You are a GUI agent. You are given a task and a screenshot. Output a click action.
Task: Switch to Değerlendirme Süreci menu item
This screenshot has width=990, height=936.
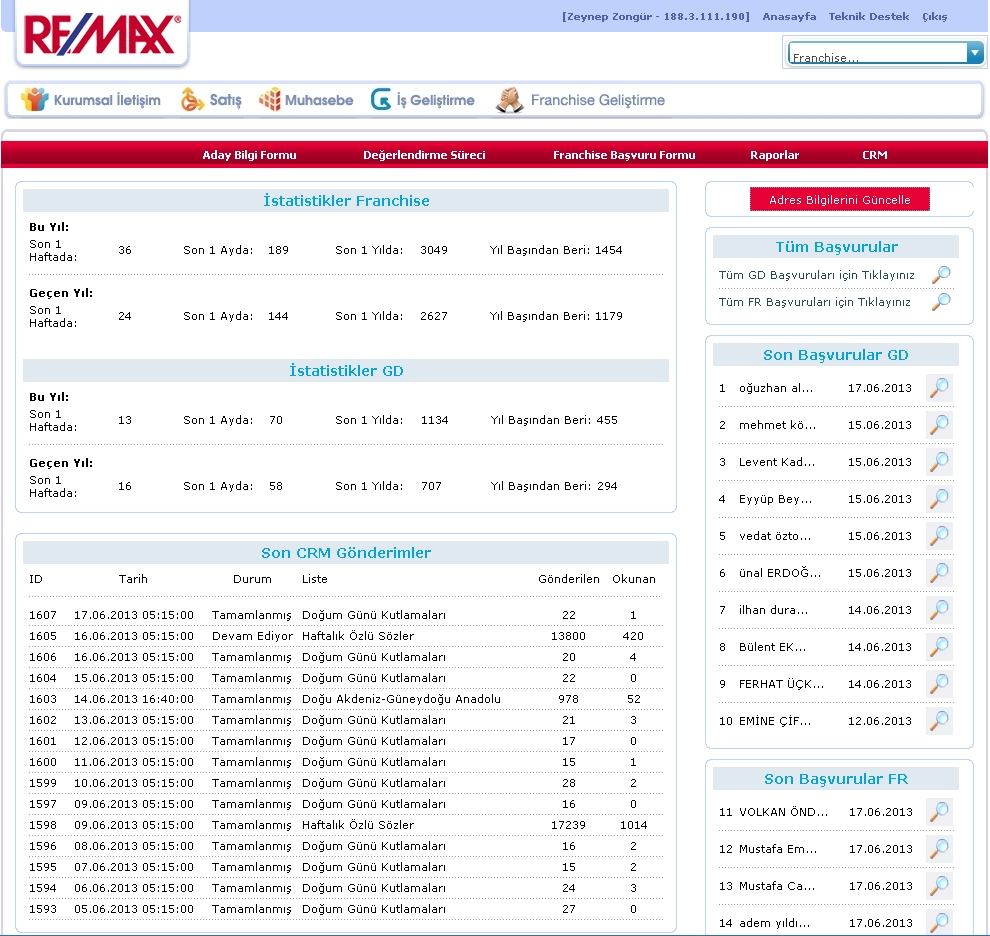[x=424, y=155]
